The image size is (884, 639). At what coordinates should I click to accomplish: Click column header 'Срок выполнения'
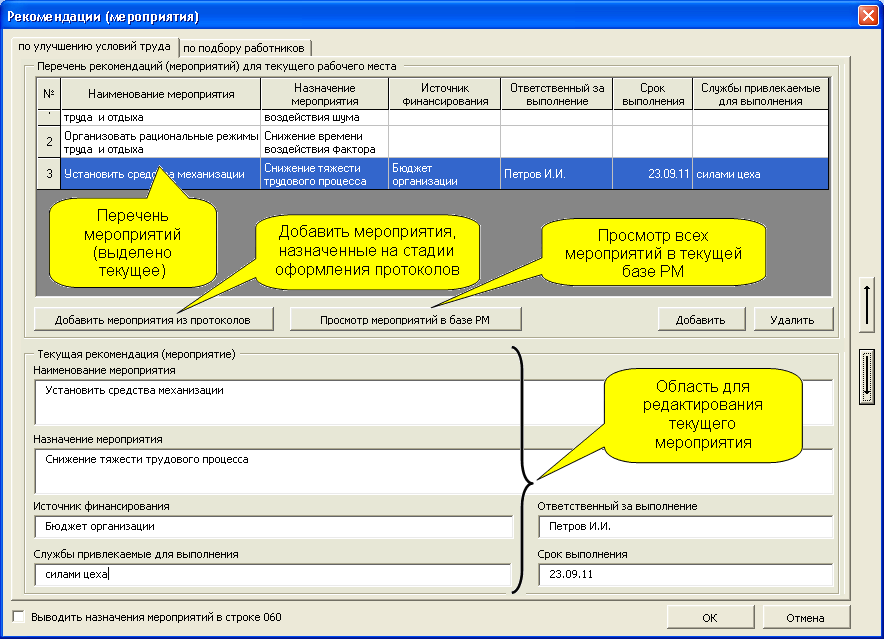[653, 94]
